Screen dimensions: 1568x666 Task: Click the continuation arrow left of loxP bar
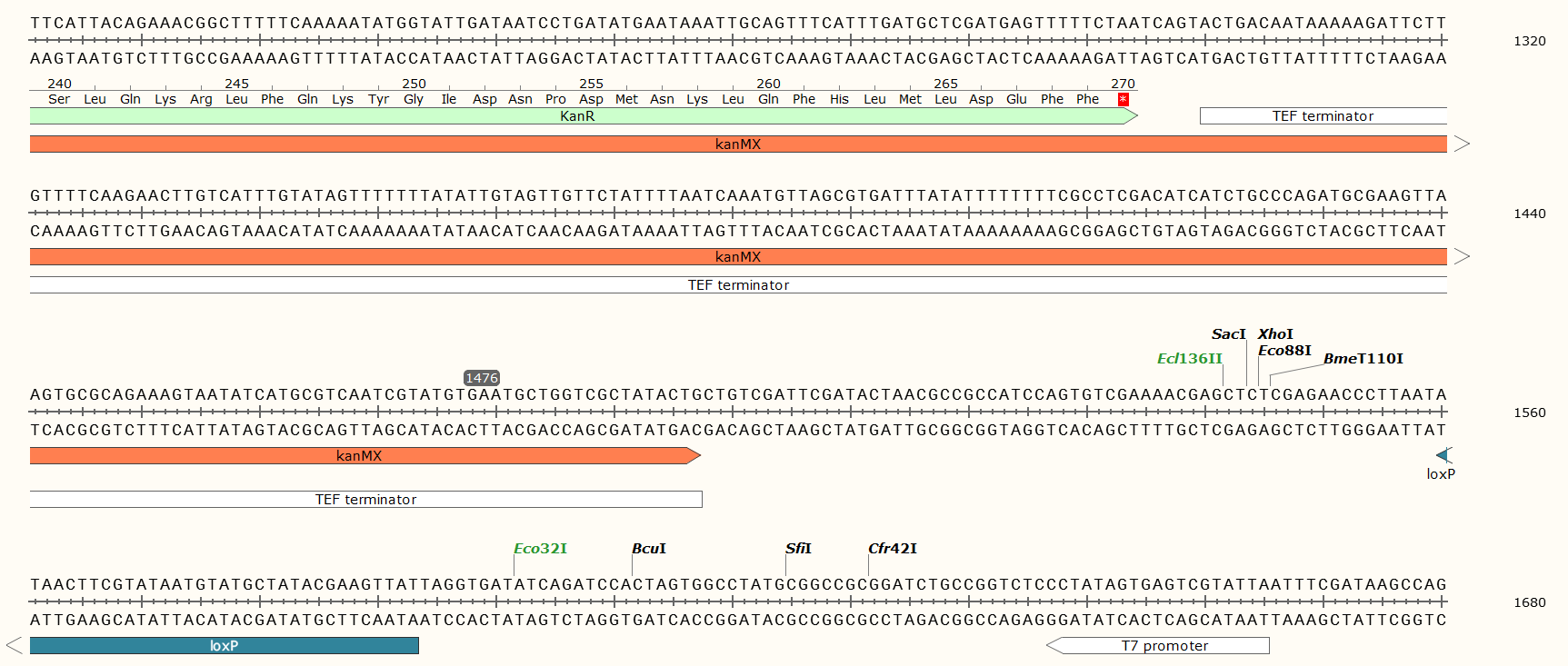pos(14,645)
